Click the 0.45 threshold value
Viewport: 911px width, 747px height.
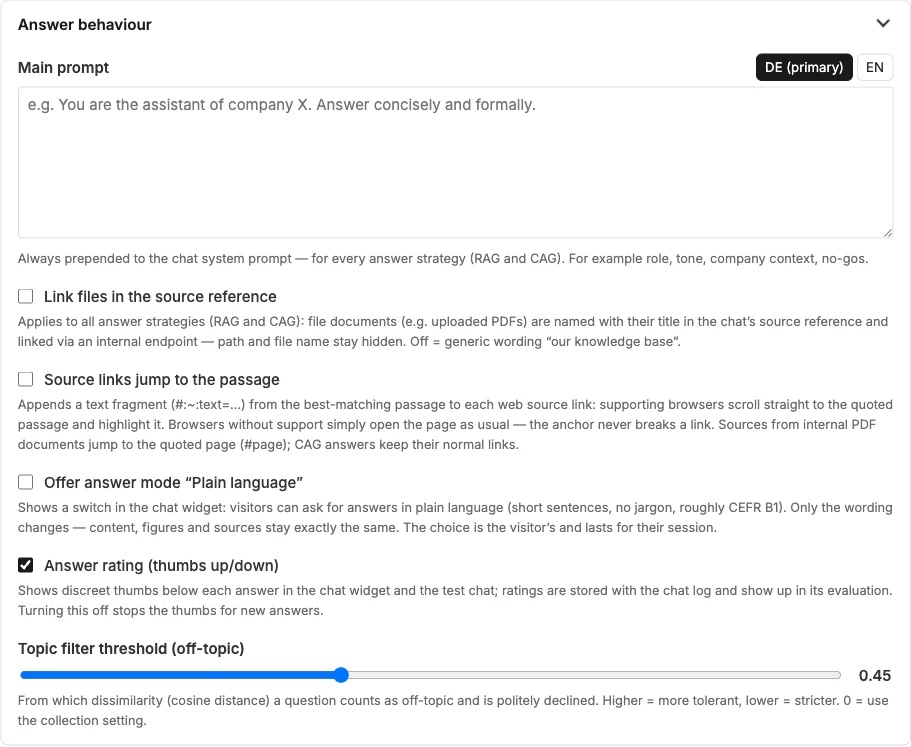(x=874, y=676)
